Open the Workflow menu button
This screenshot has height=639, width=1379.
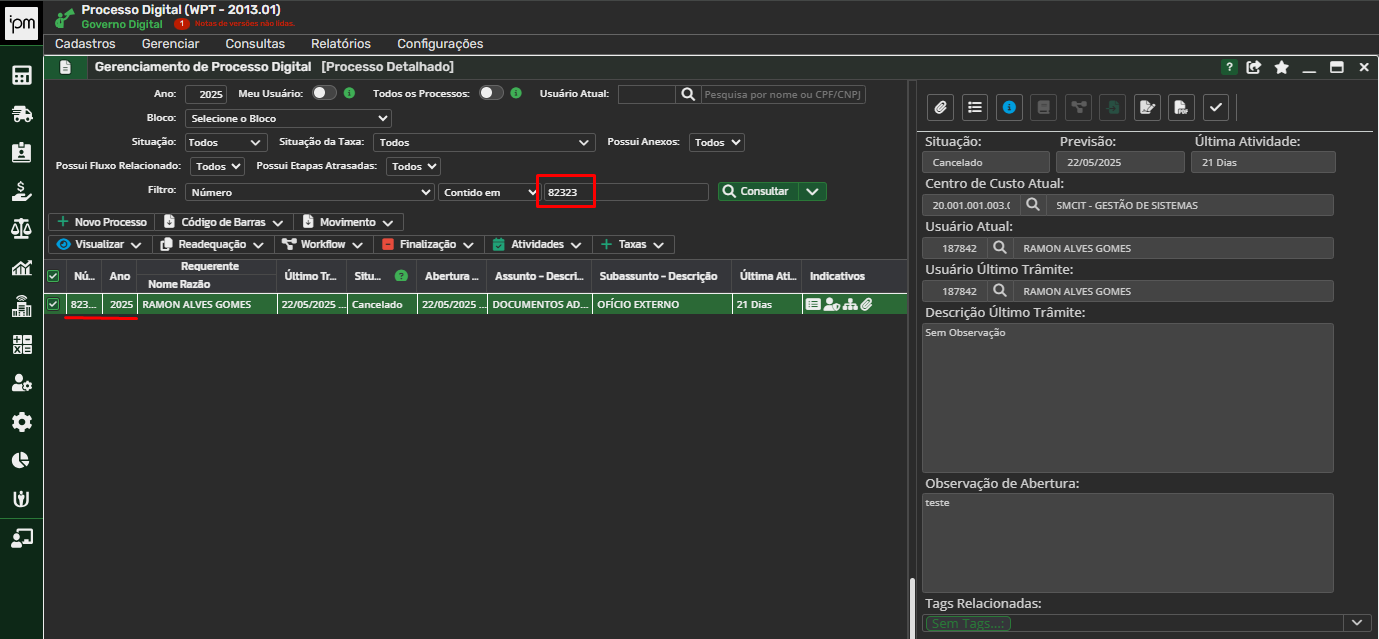(x=323, y=244)
